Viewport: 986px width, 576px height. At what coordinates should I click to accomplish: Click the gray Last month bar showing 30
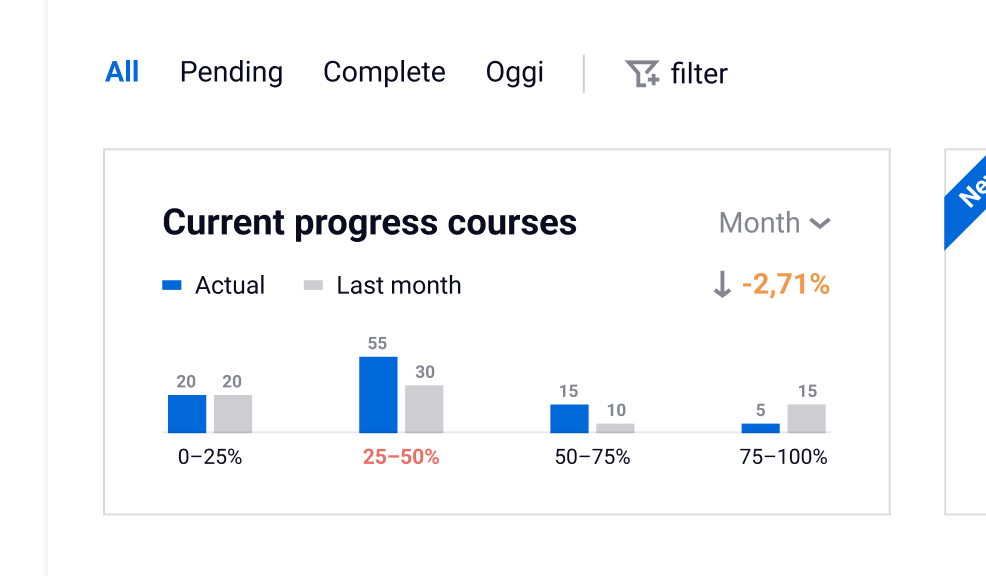pyautogui.click(x=424, y=409)
